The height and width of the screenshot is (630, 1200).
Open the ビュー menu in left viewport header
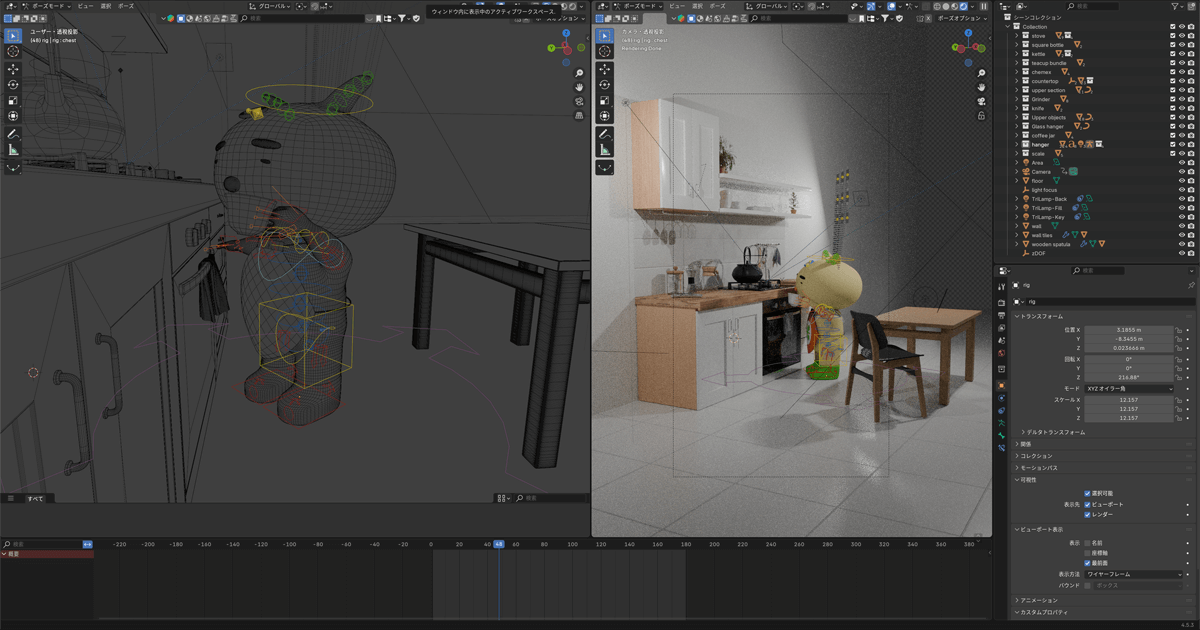[86, 5]
